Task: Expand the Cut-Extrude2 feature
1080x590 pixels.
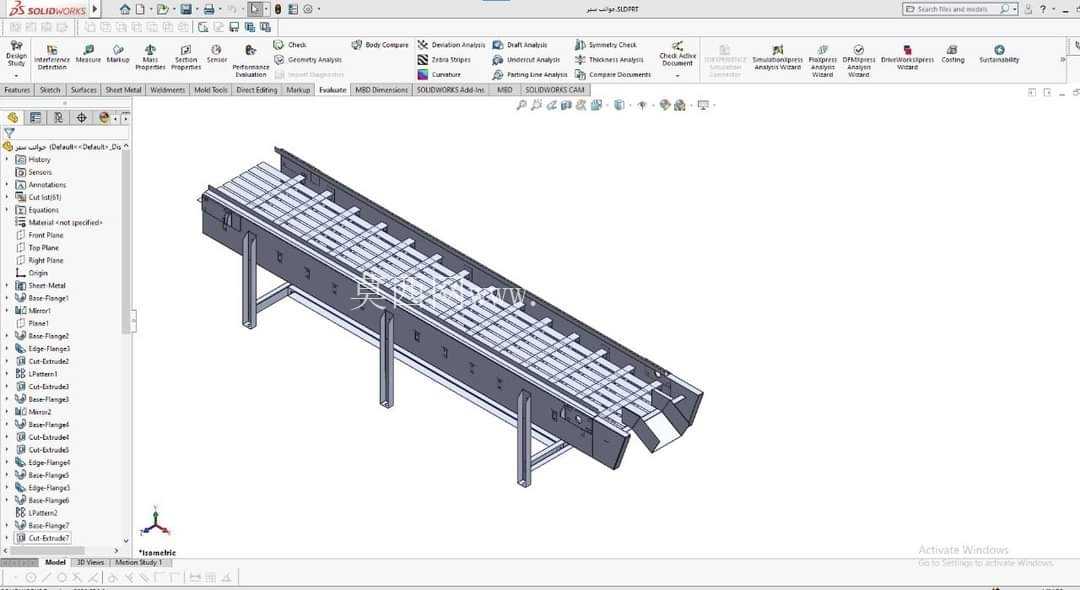Action: point(7,361)
